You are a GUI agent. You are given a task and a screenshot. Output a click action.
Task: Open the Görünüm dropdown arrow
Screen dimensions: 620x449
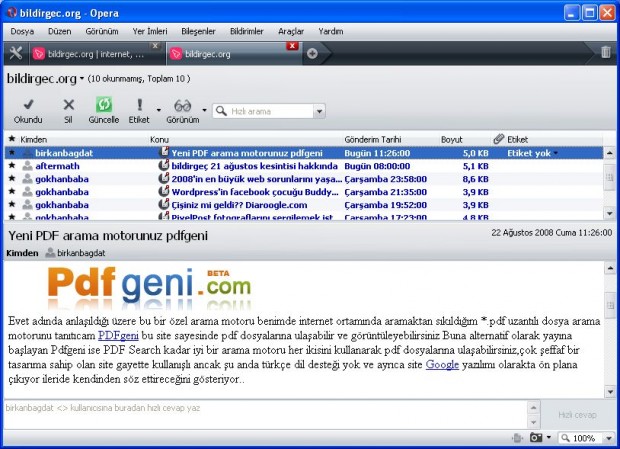tap(204, 109)
